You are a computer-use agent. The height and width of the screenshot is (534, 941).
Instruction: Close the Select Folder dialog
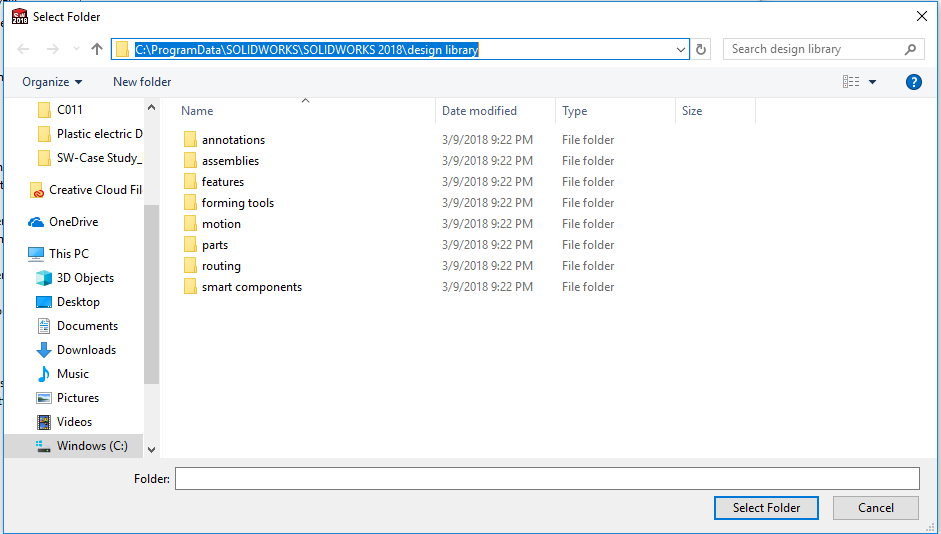tap(922, 16)
